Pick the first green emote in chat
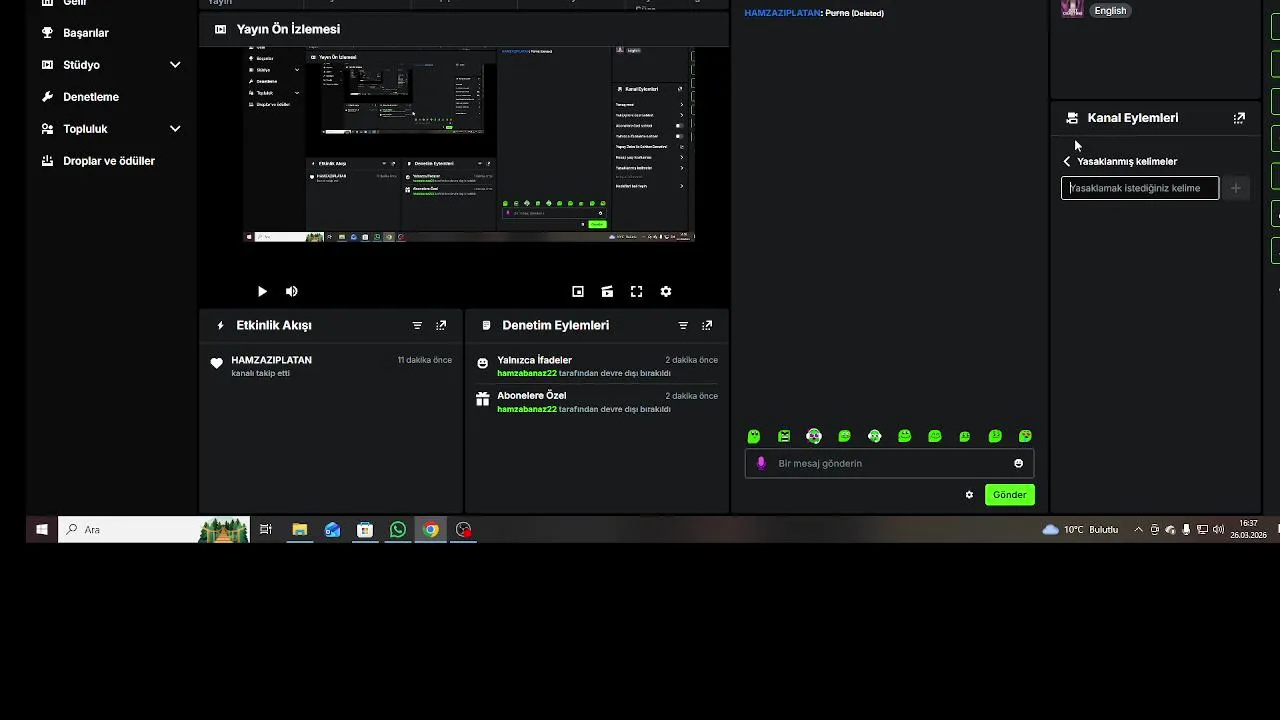The image size is (1280, 720). pyautogui.click(x=754, y=436)
